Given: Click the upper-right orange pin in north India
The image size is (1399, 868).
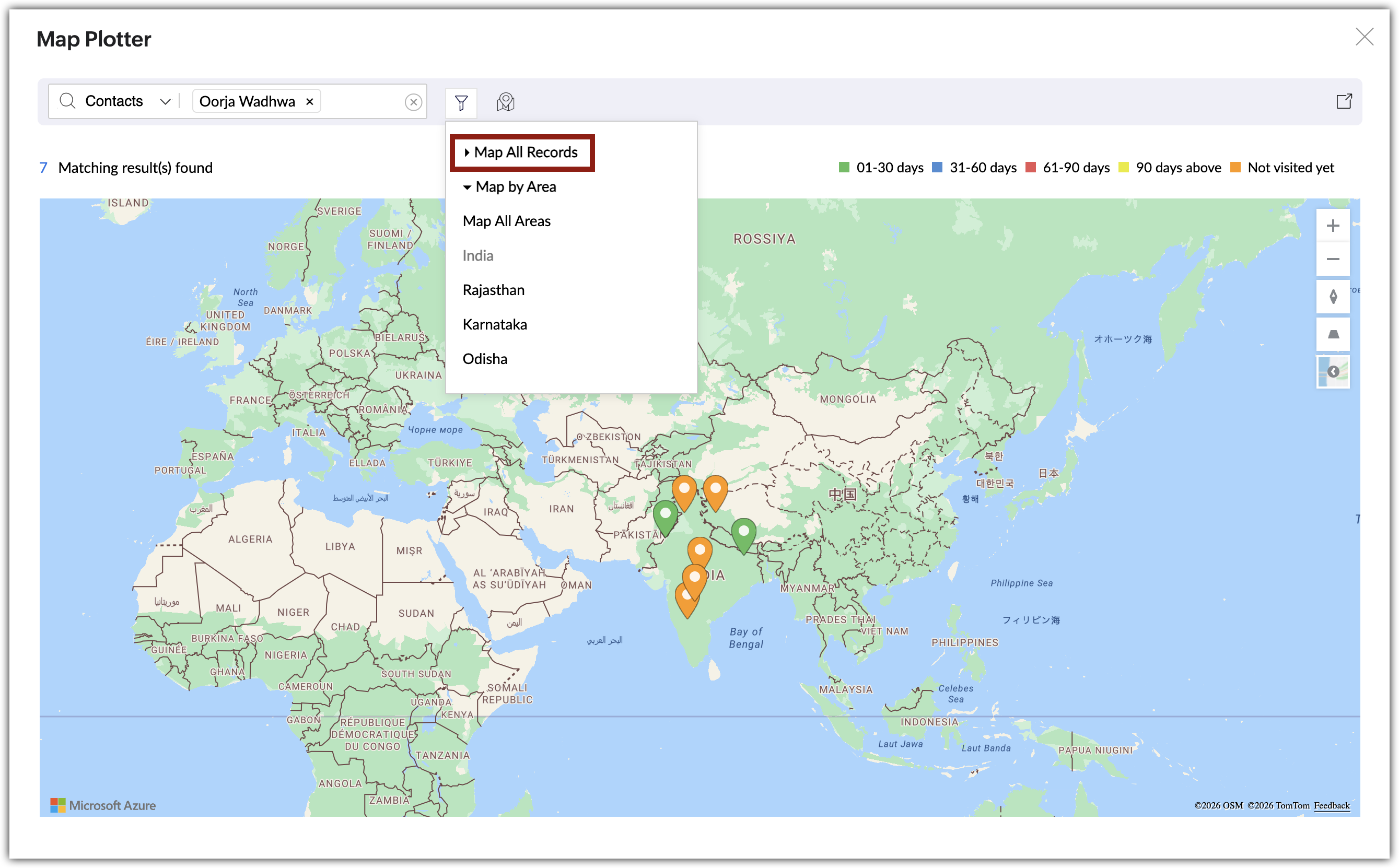Looking at the screenshot, I should (715, 493).
